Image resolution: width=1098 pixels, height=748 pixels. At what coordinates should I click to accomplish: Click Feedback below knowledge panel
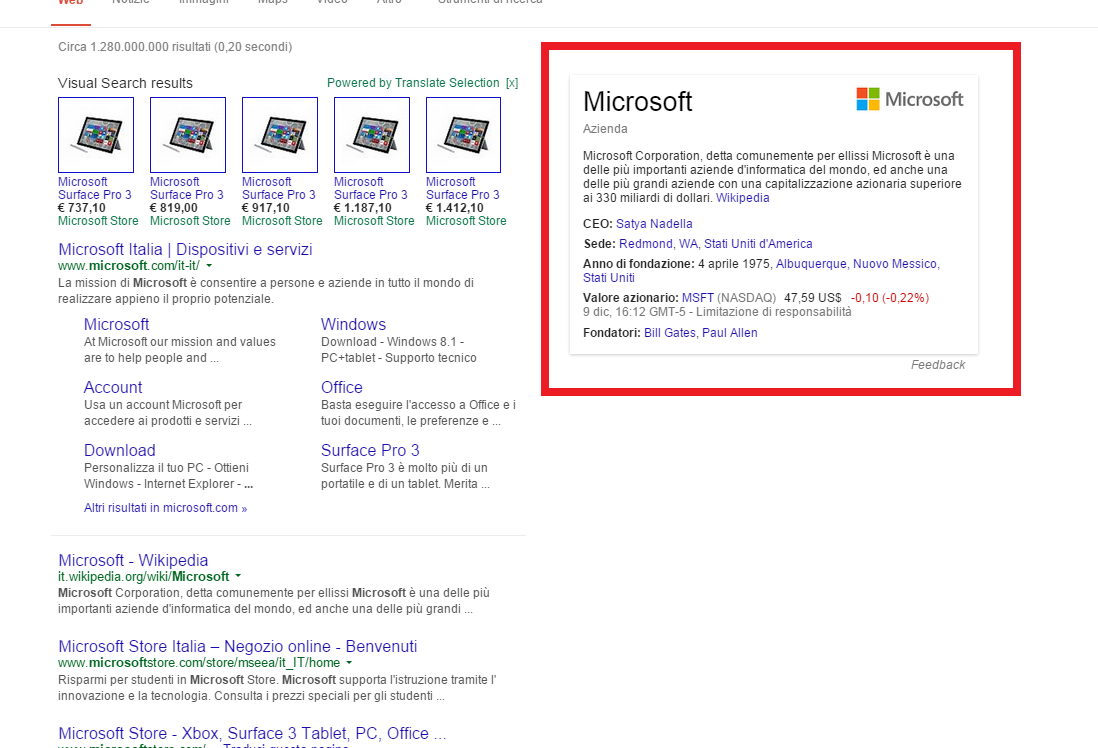938,365
